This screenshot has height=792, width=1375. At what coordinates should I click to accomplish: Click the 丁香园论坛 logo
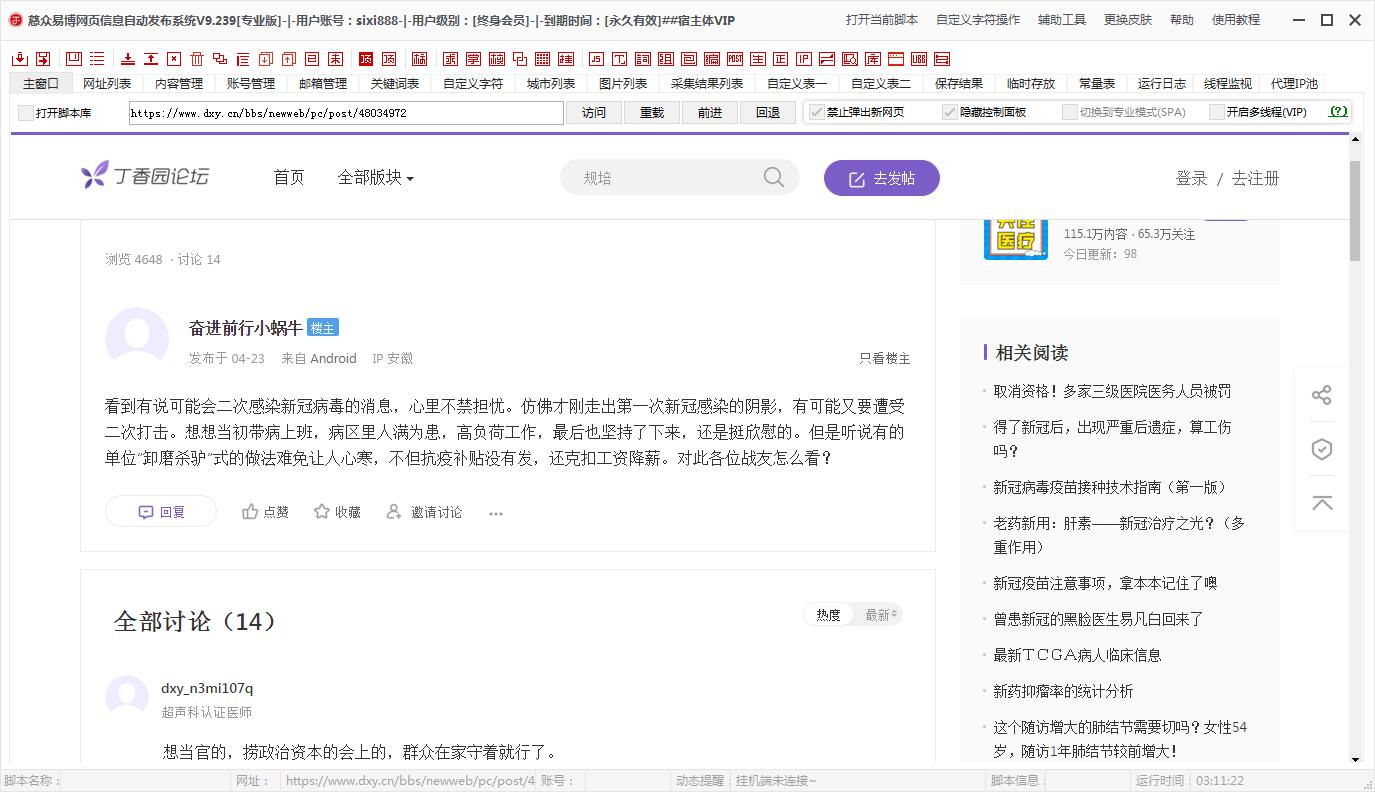(145, 176)
